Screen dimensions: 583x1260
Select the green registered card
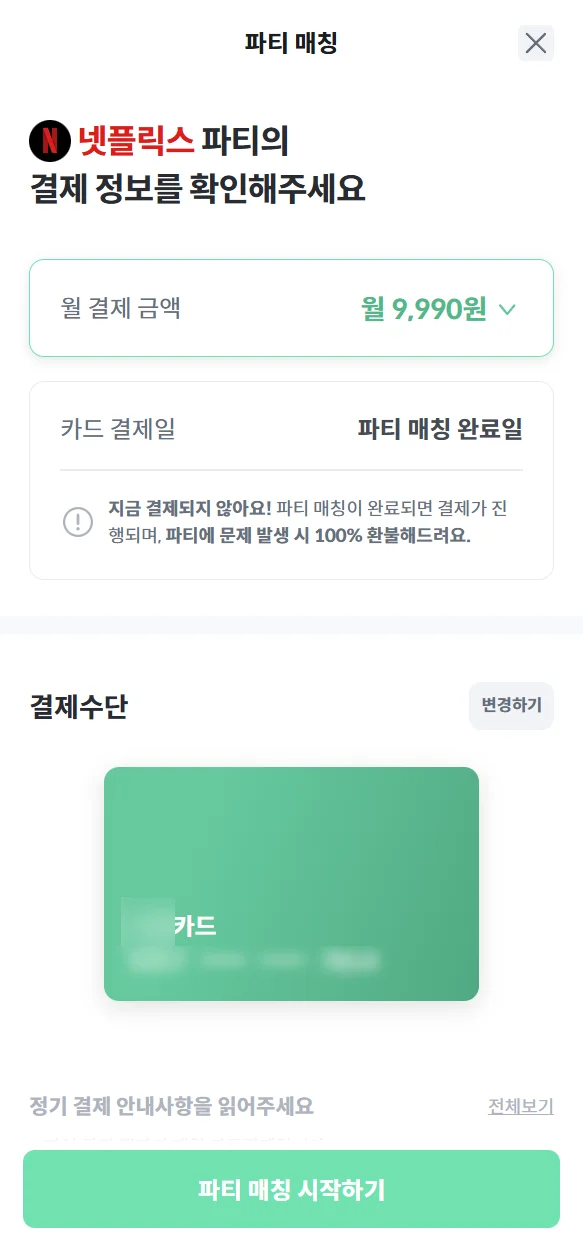(x=291, y=884)
